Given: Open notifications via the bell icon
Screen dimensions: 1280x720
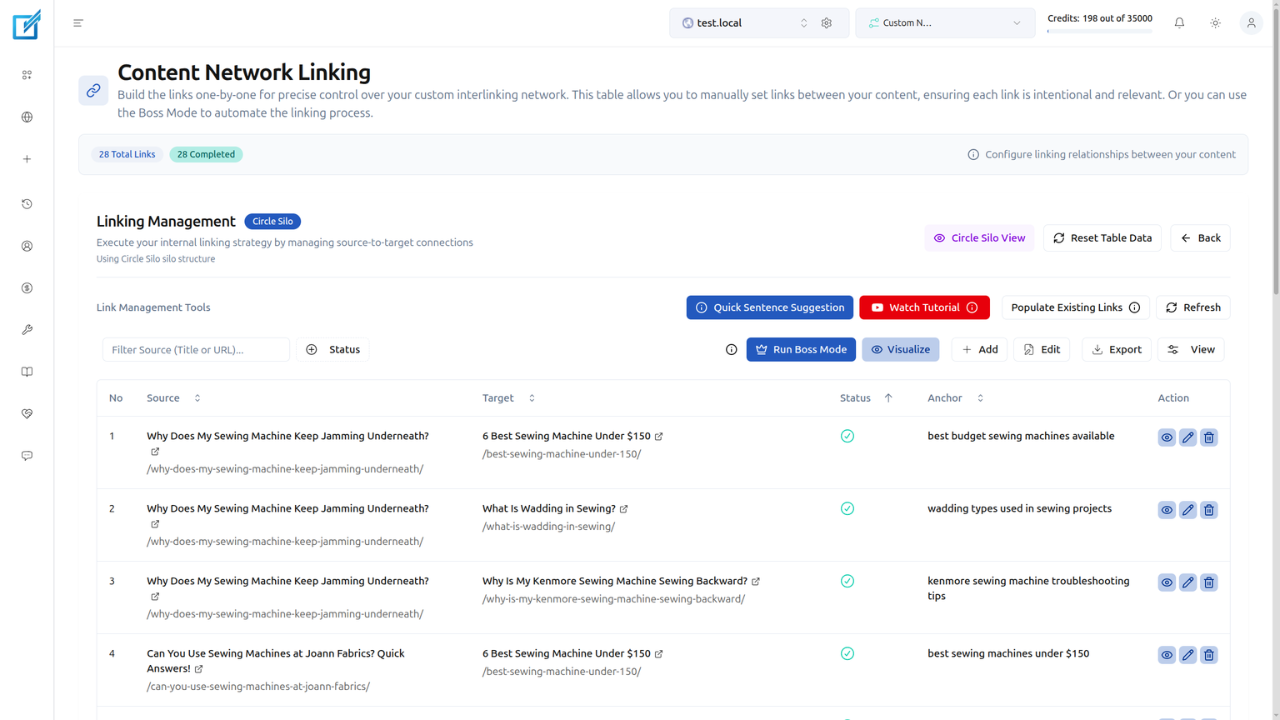Looking at the screenshot, I should point(1179,21).
